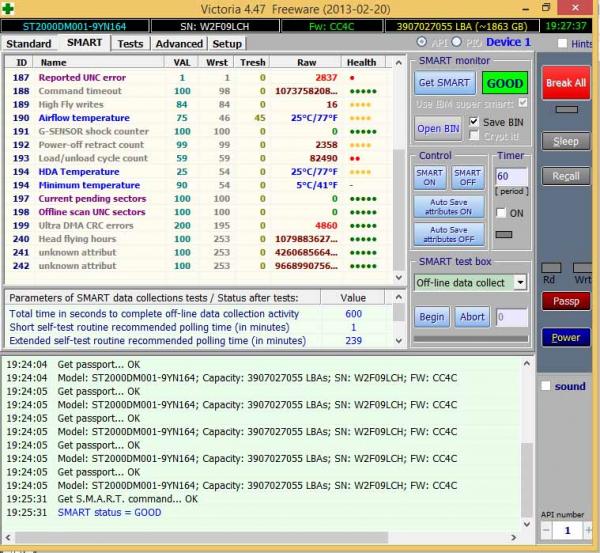600x553 pixels.
Task: Toggle the sound checkbox
Action: click(545, 386)
